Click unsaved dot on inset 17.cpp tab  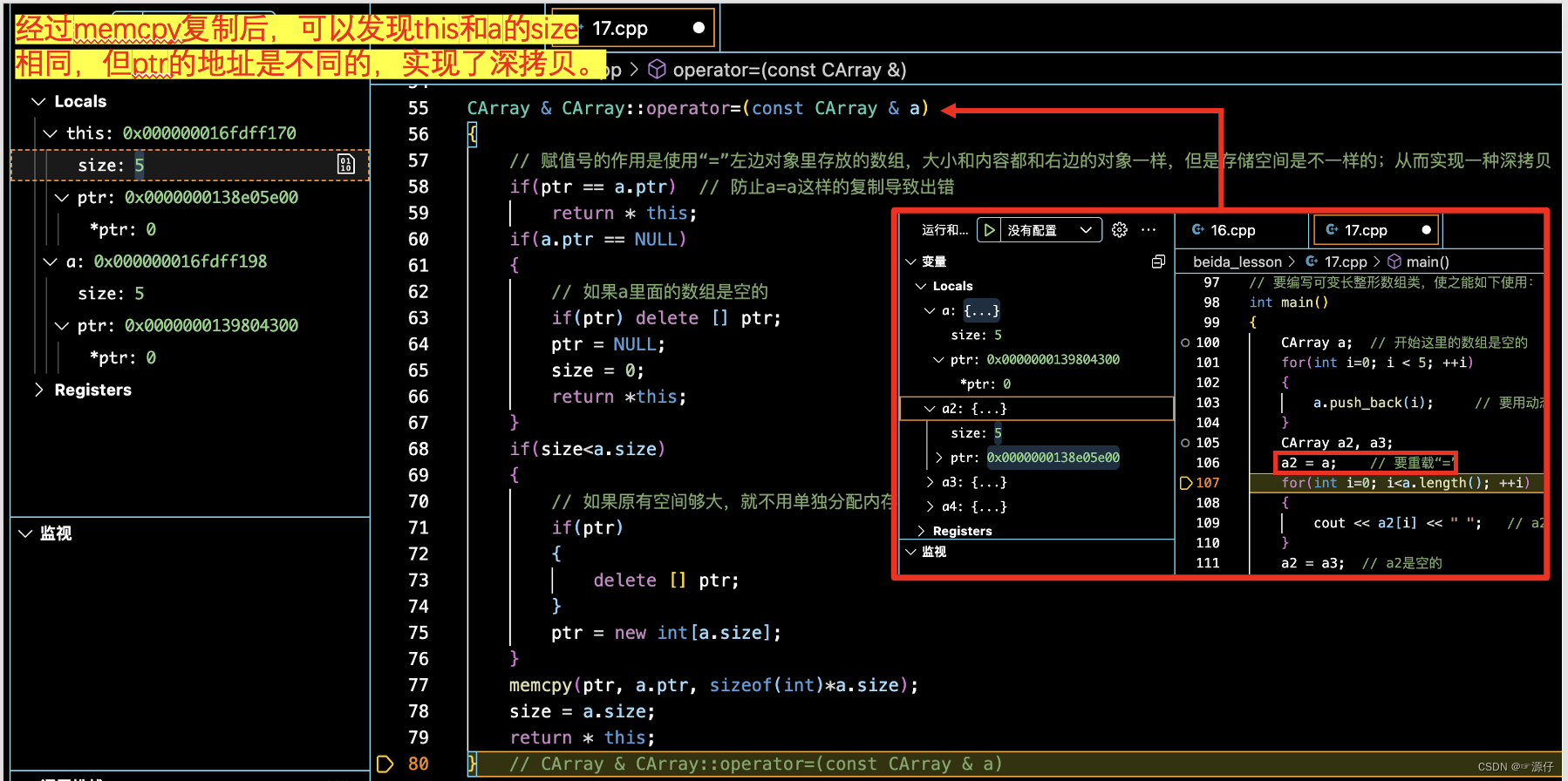[x=1427, y=230]
